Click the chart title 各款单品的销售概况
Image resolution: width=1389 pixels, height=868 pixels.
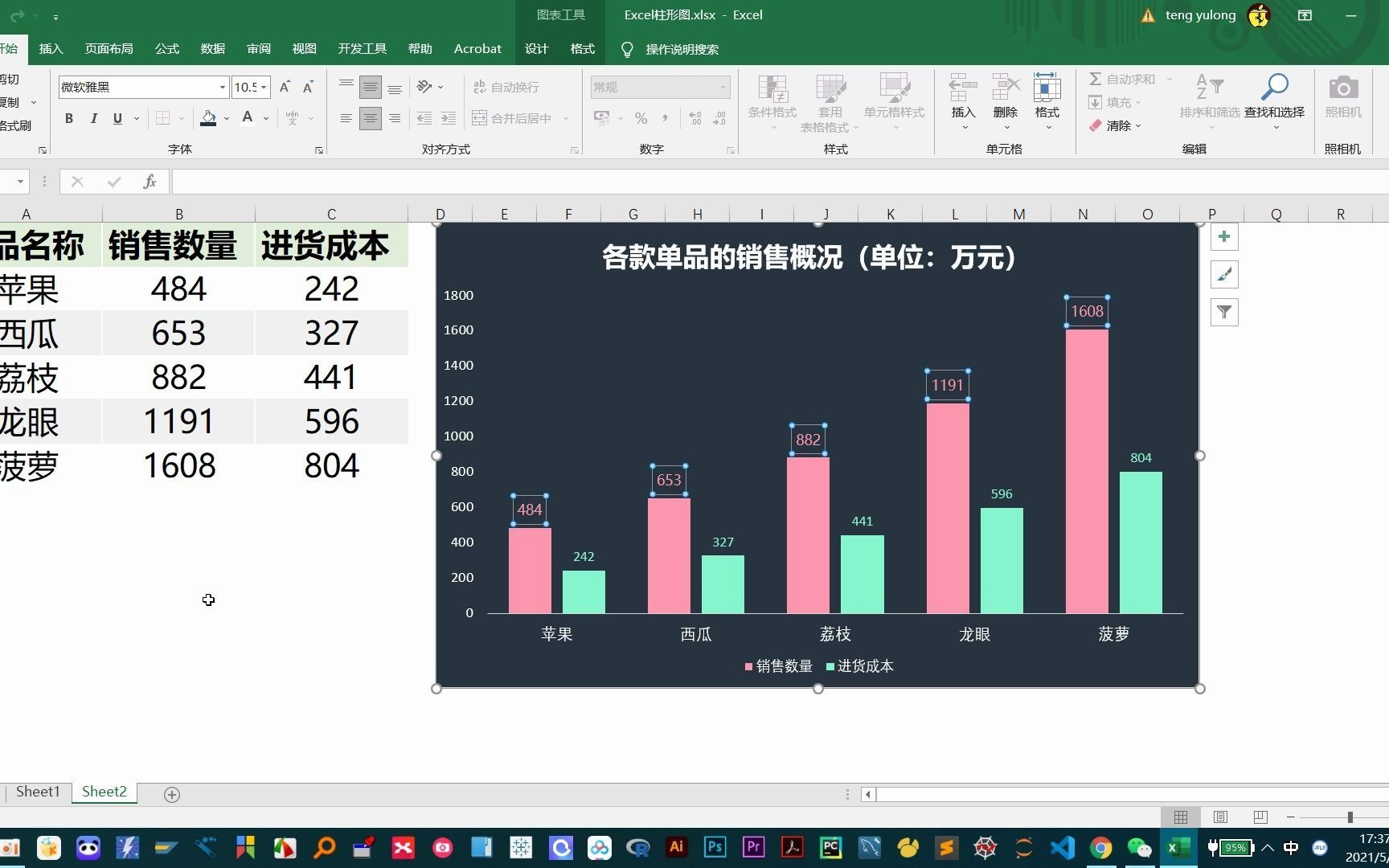coord(810,257)
